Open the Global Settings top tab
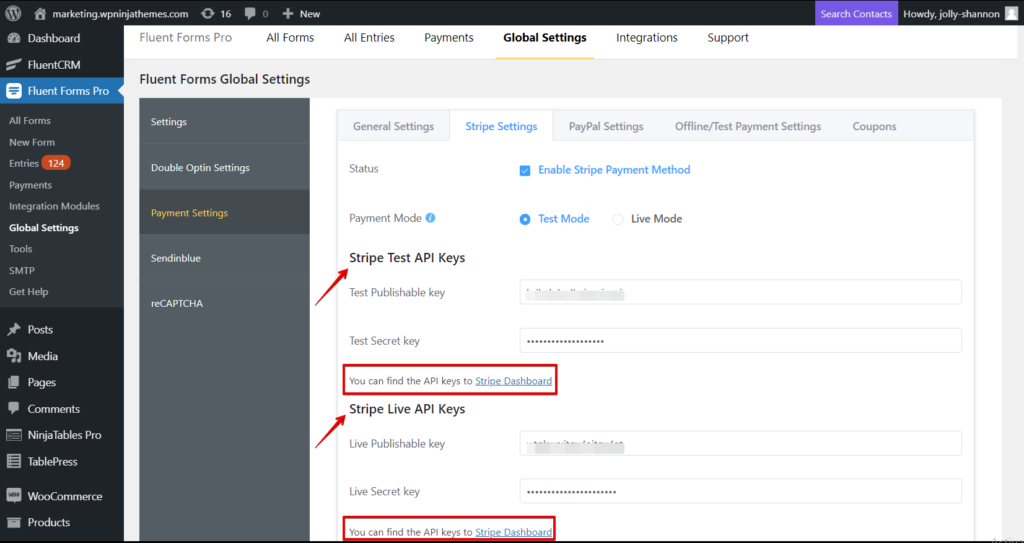 (545, 38)
